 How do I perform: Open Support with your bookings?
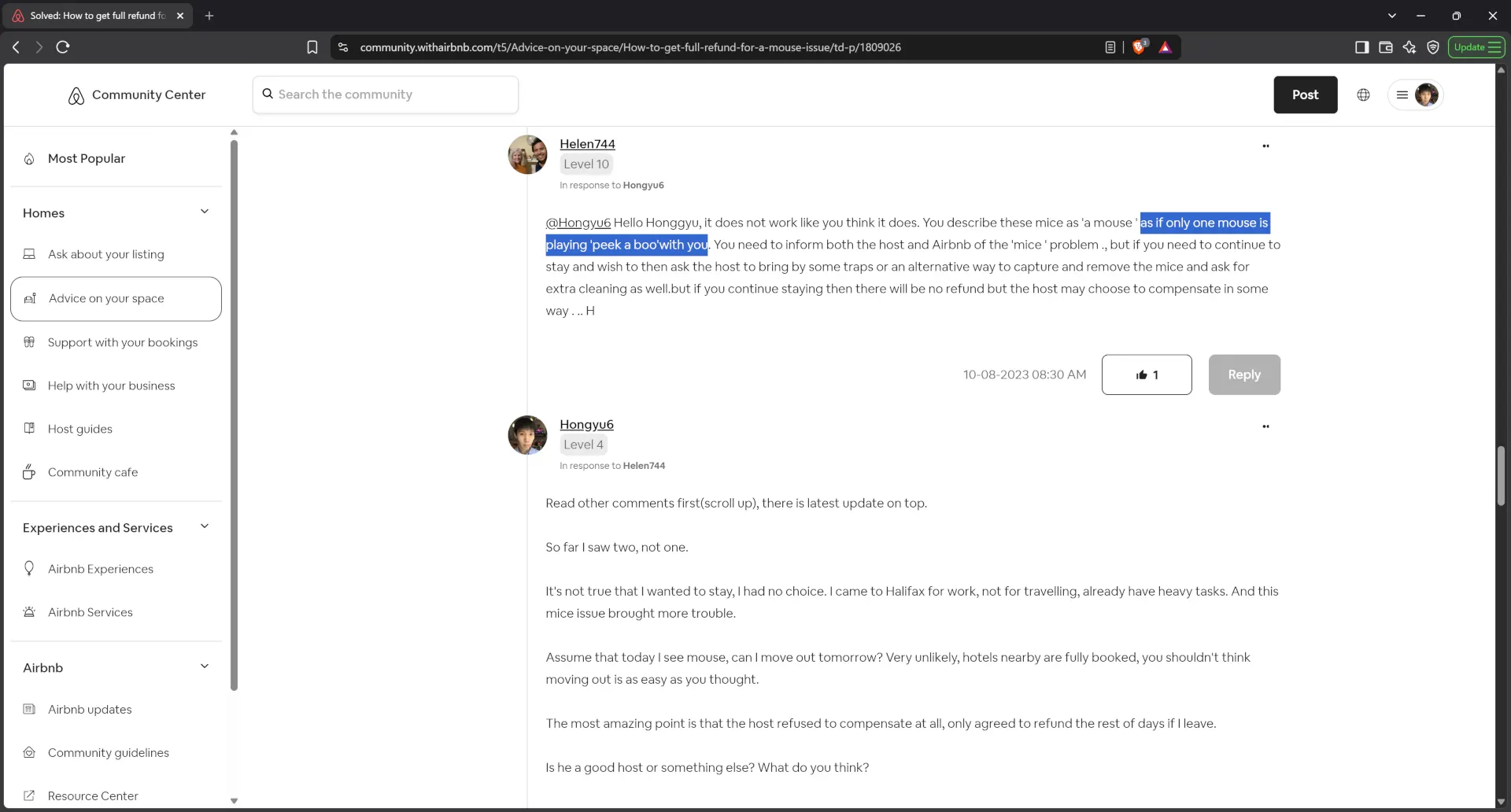[123, 342]
